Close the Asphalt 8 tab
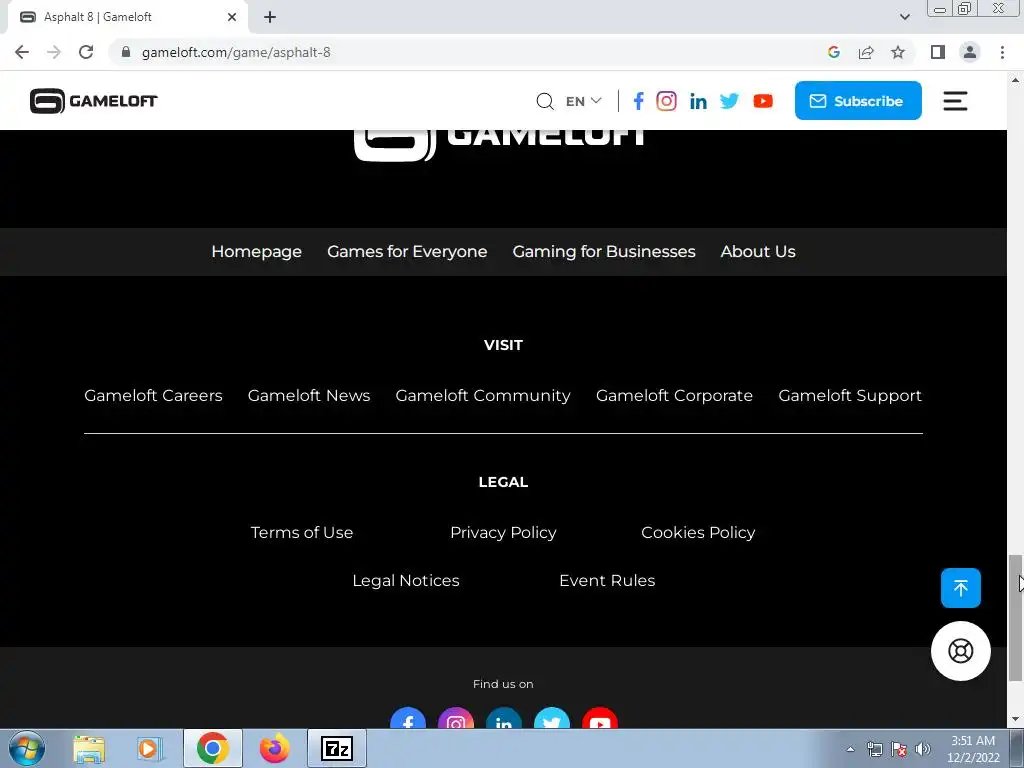Screen dimensions: 1024x768 pyautogui.click(x=232, y=17)
